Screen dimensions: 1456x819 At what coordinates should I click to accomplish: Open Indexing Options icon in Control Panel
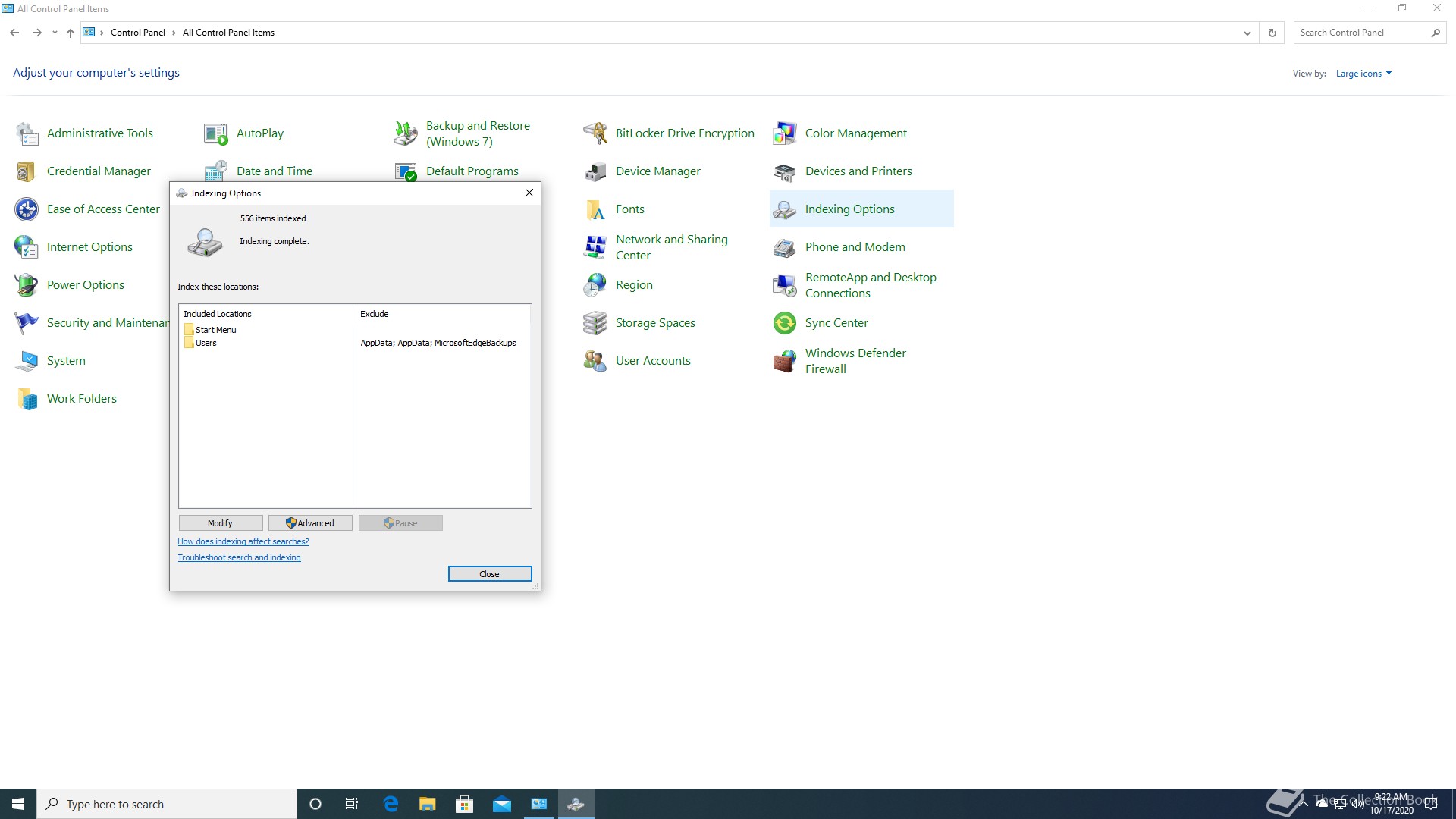[785, 209]
